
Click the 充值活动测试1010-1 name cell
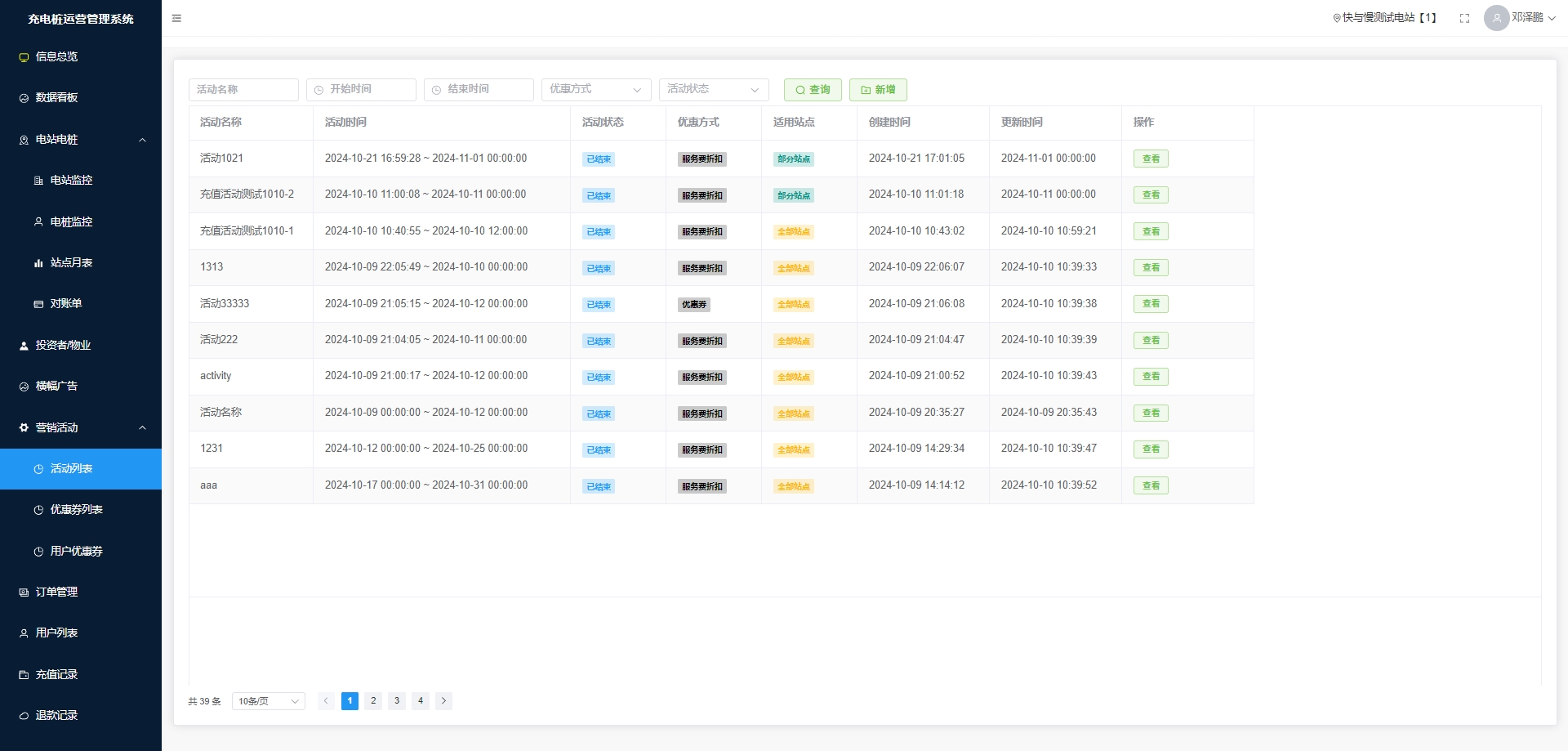(251, 231)
